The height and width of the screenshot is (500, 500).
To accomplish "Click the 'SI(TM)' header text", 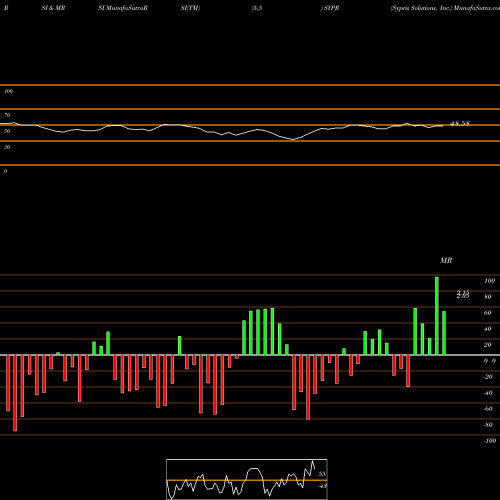I will pyautogui.click(x=190, y=8).
